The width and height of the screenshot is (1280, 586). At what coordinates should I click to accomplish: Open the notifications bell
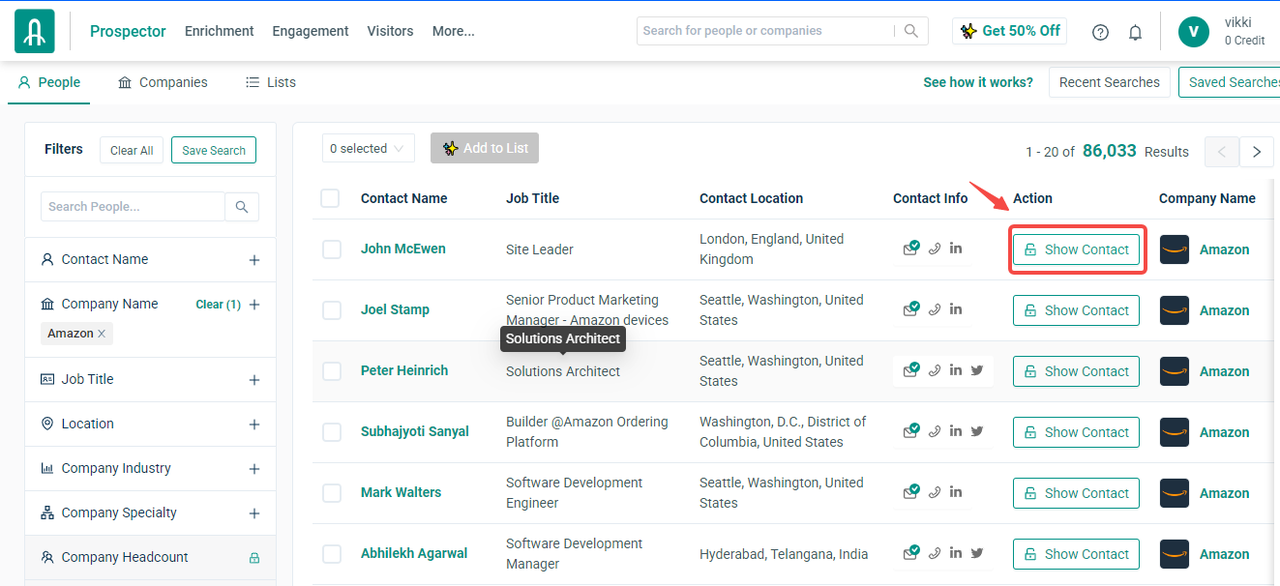(x=1135, y=32)
